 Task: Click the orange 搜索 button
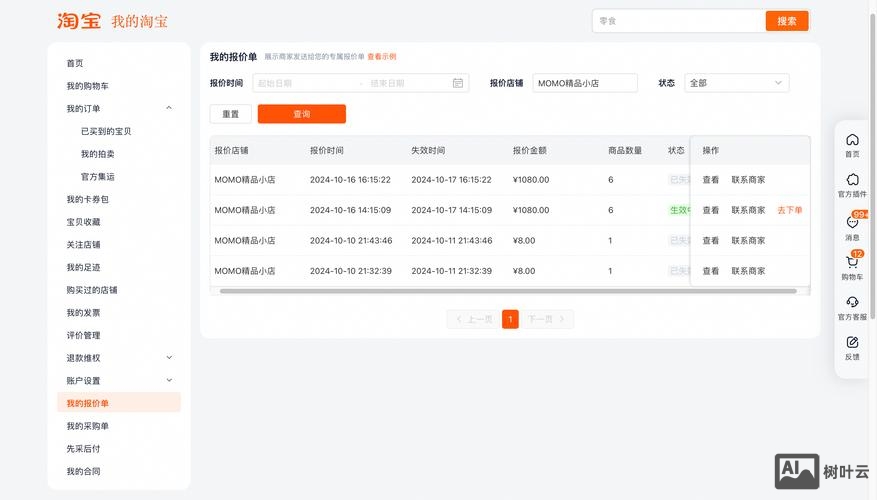coord(786,21)
